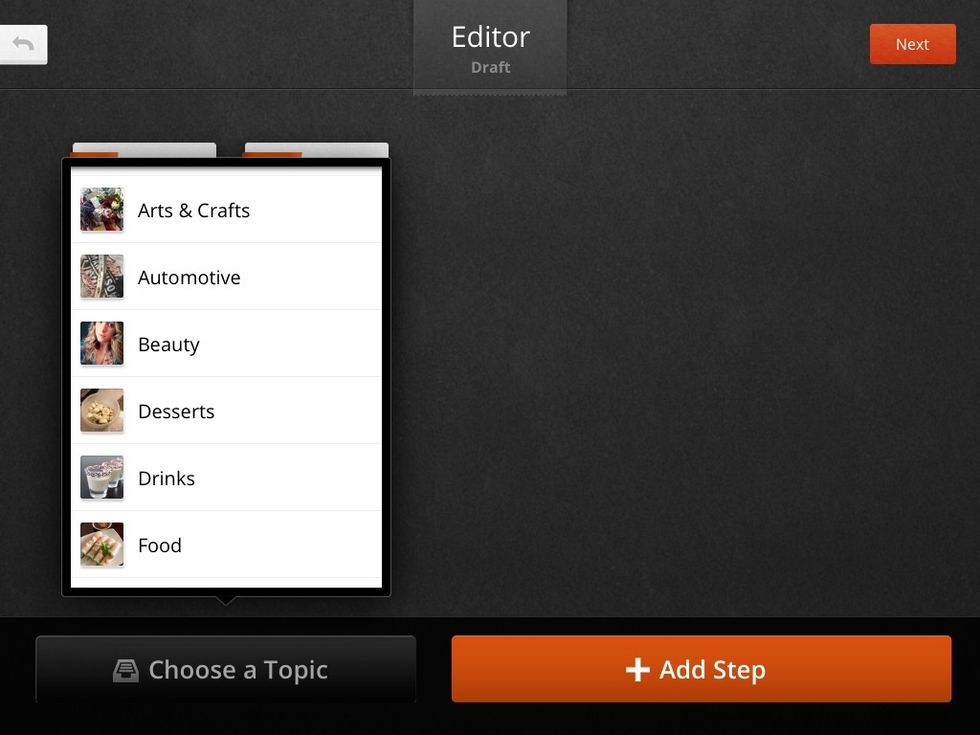This screenshot has height=735, width=980.
Task: Click the Arts & Crafts thumbnail image
Action: (x=102, y=209)
